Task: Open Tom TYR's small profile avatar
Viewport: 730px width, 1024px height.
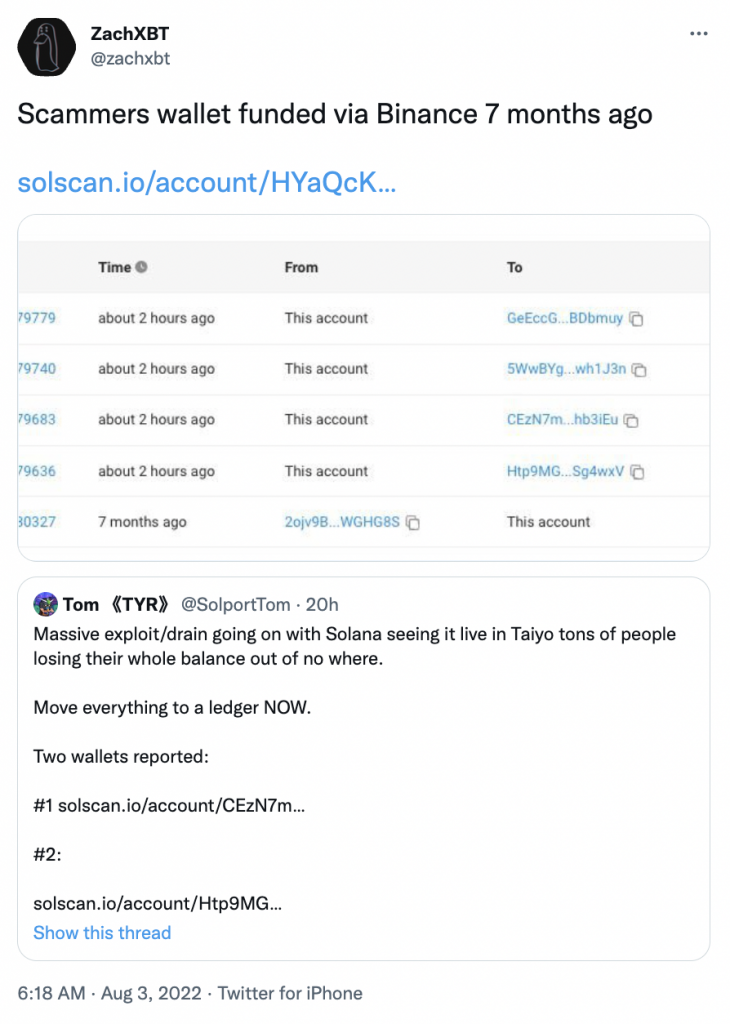Action: click(x=46, y=604)
